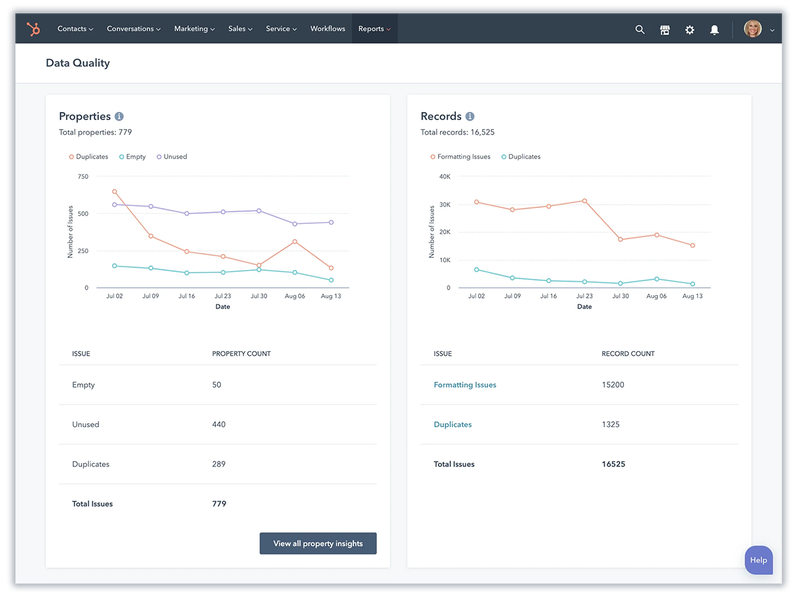Image resolution: width=800 pixels, height=595 pixels.
Task: Go to Workflows in the navigation
Action: [x=328, y=29]
